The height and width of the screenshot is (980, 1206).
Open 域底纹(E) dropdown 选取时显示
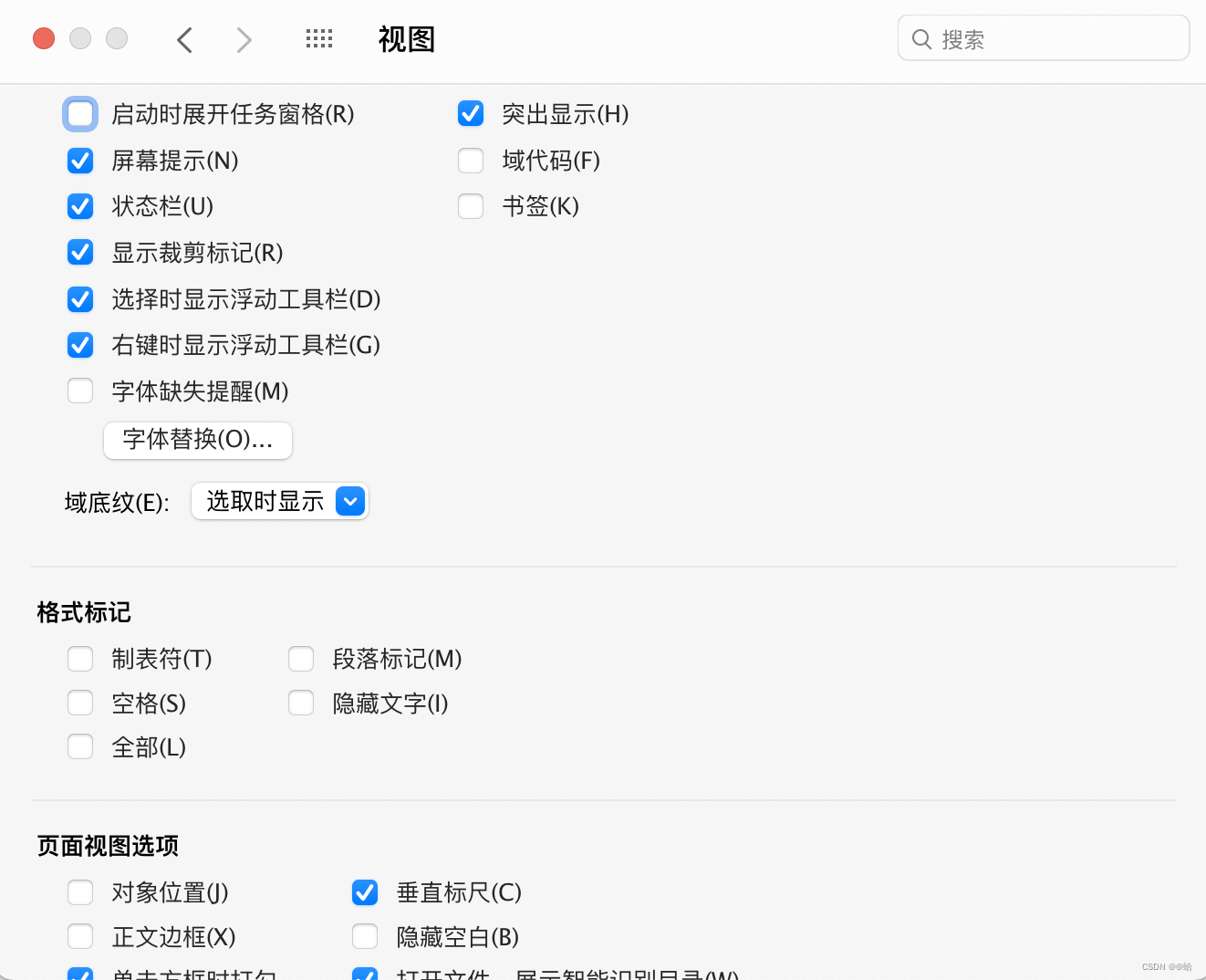pyautogui.click(x=280, y=501)
